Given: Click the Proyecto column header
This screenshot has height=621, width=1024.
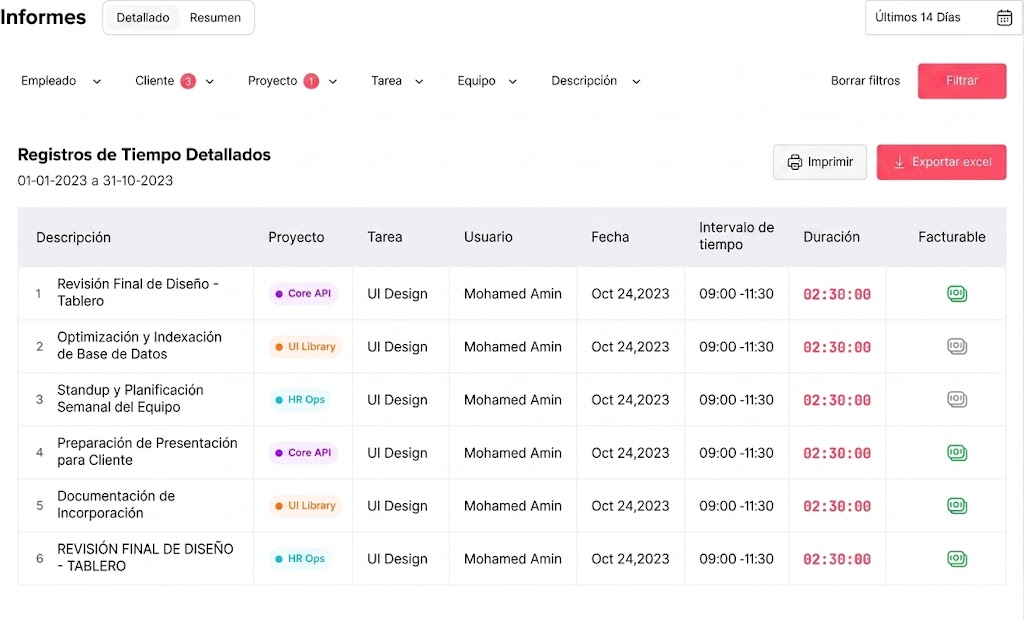Looking at the screenshot, I should [x=296, y=237].
